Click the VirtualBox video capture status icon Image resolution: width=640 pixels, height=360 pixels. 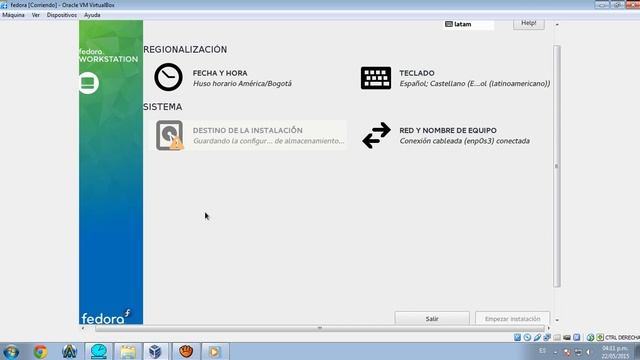coord(567,337)
